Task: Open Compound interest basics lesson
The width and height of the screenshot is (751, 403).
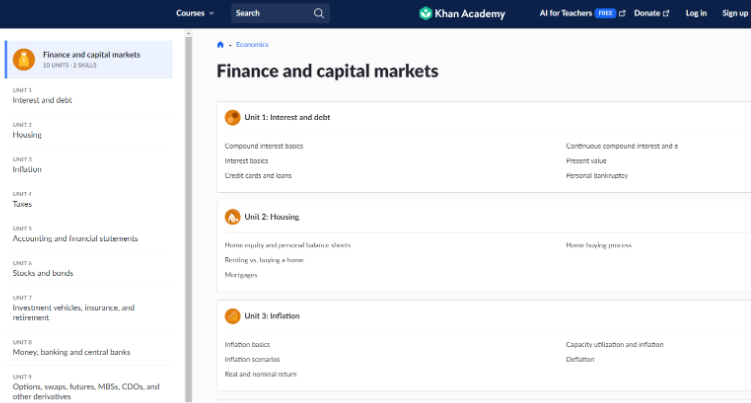Action: click(264, 146)
